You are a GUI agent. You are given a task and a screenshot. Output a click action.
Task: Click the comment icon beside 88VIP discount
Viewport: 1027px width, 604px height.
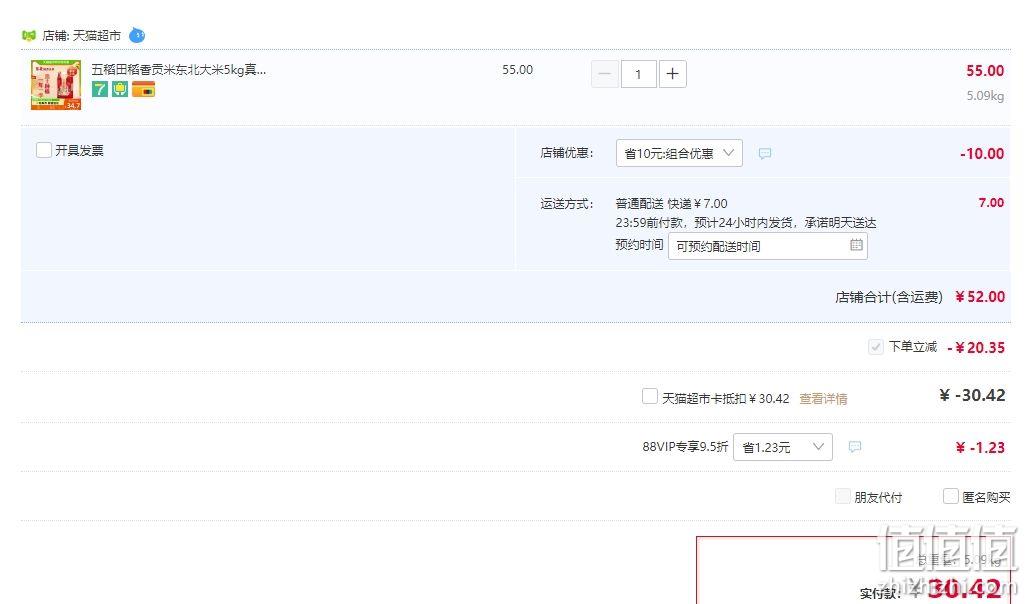coord(855,447)
